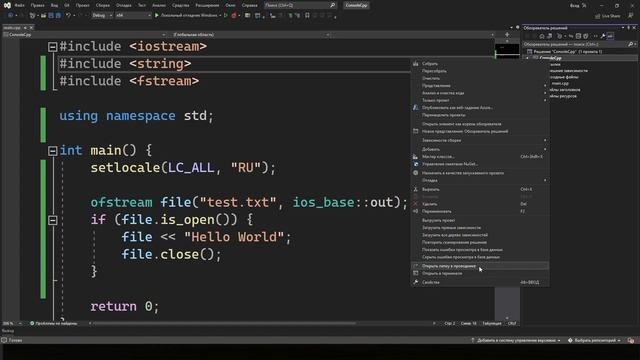Open the x64 platform dropdown
The image size is (640, 360).
(133, 16)
